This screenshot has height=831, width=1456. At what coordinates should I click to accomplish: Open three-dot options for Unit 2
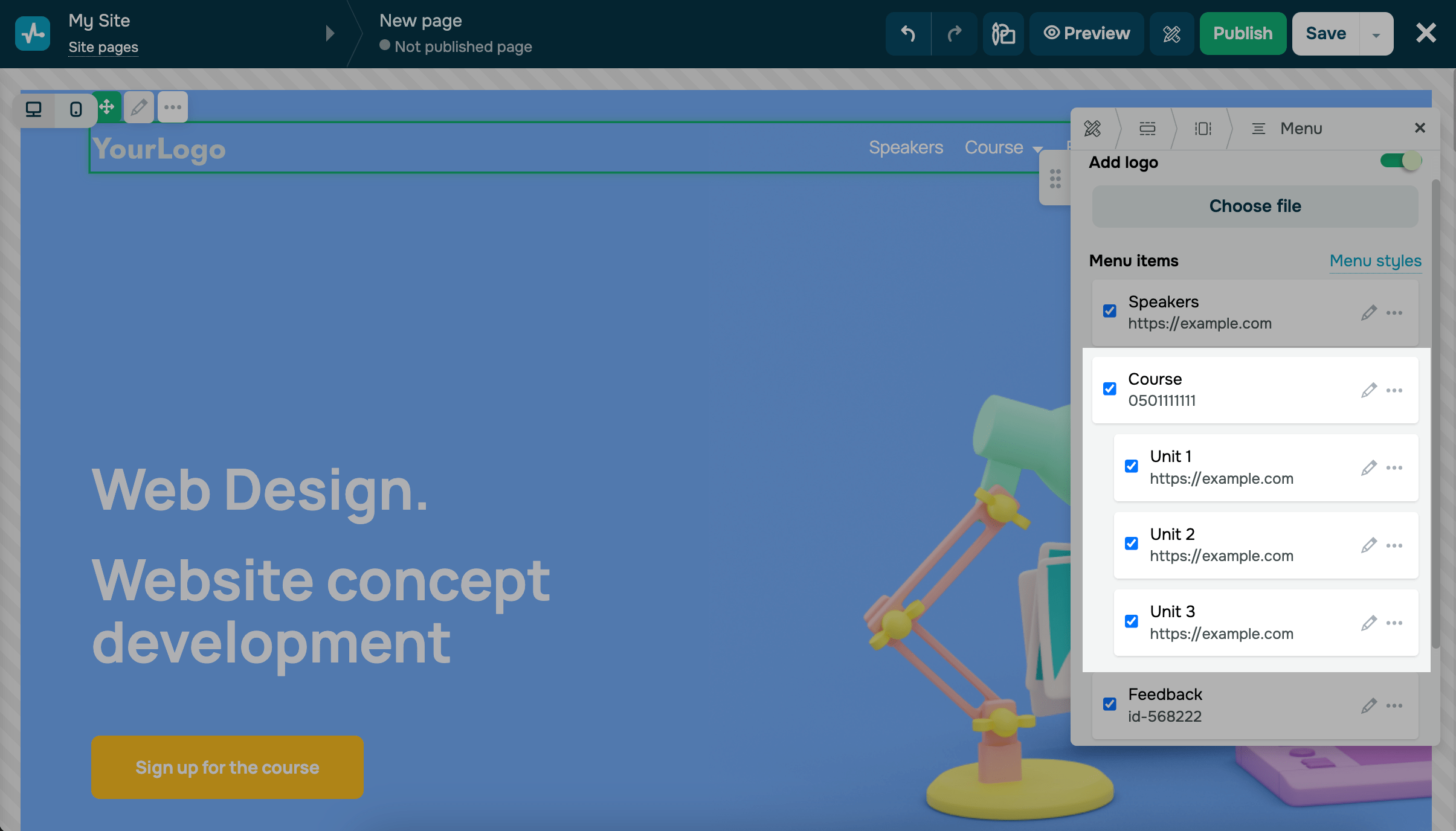(1394, 545)
